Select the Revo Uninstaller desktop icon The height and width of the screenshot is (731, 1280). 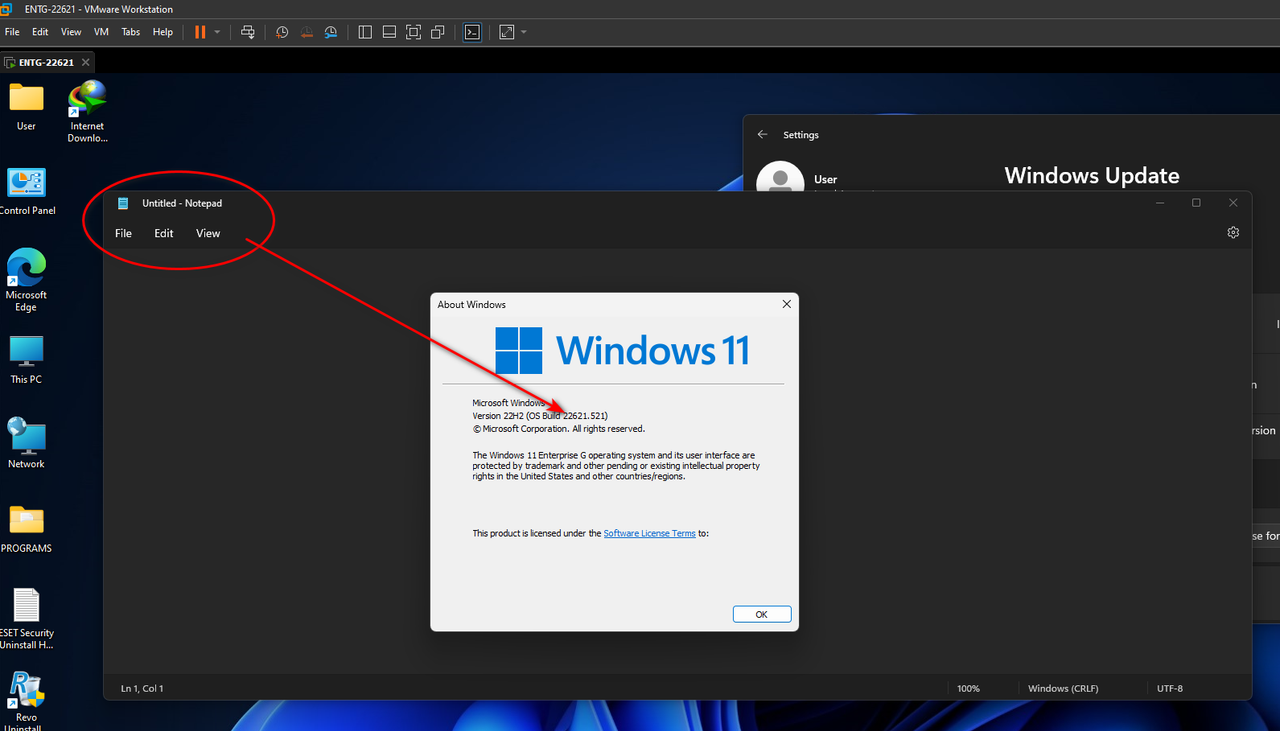click(26, 702)
